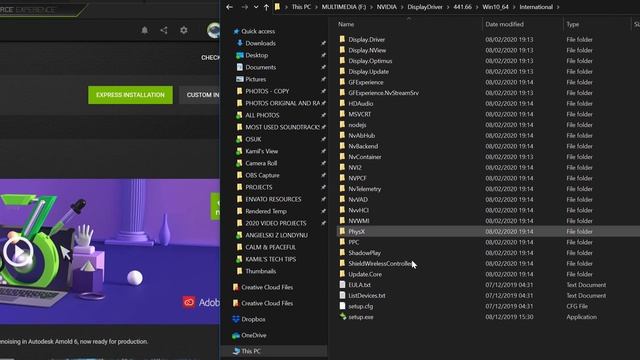Expand chevron after International breadcrumb
The height and width of the screenshot is (360, 640).
(x=558, y=7)
